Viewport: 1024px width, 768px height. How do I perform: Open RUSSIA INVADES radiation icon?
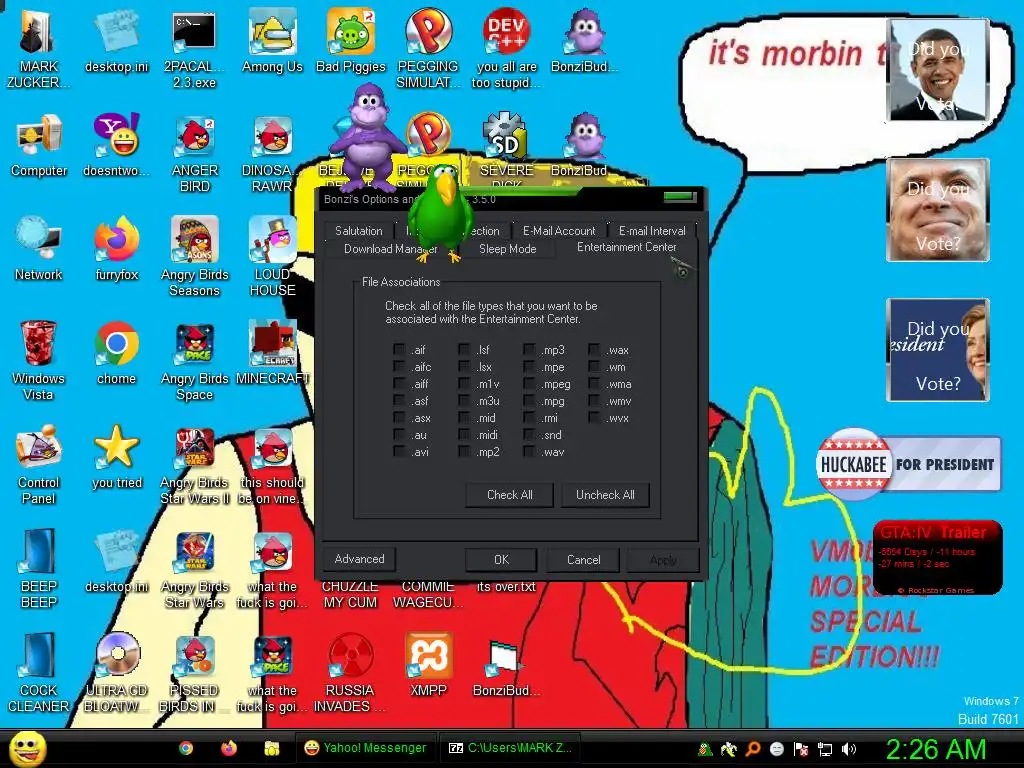[350, 673]
